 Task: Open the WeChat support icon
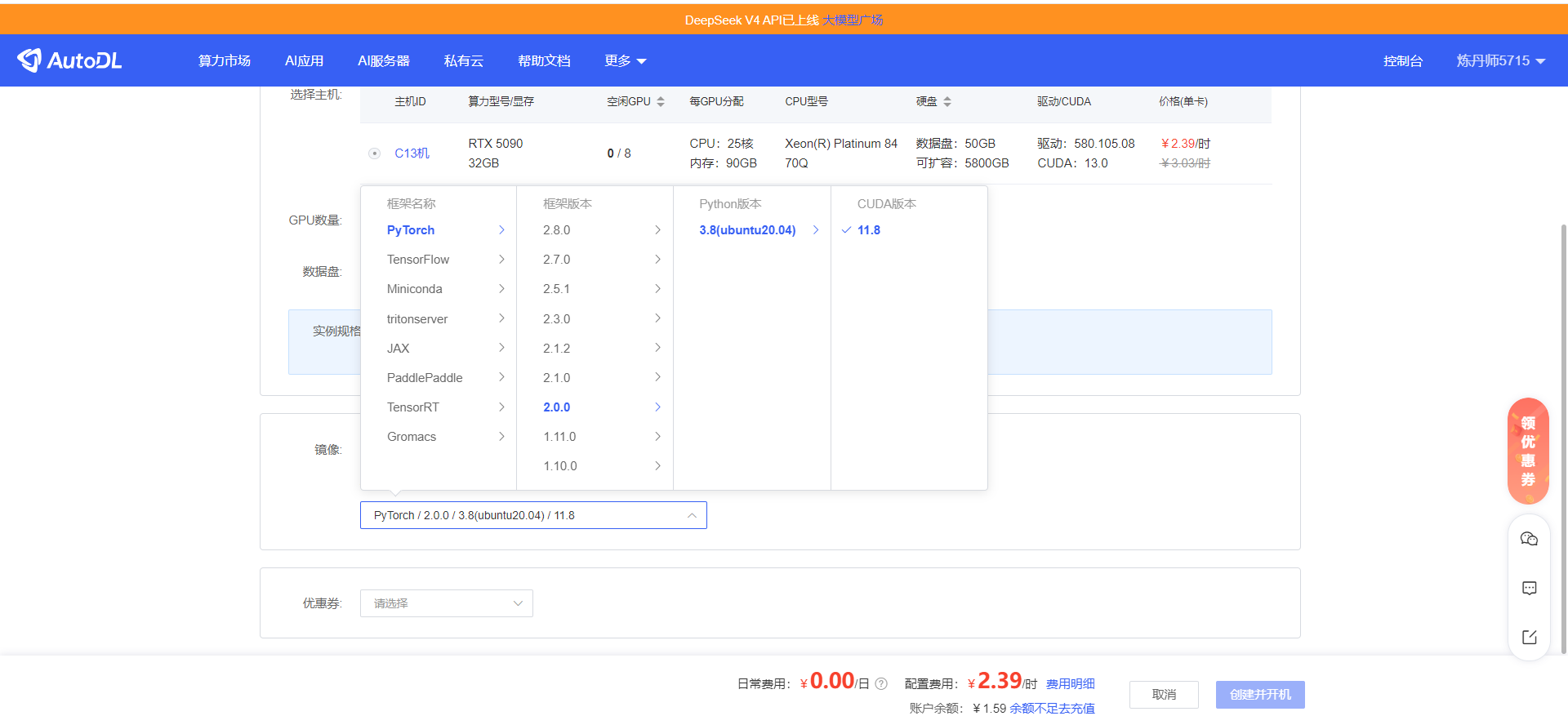click(x=1529, y=539)
